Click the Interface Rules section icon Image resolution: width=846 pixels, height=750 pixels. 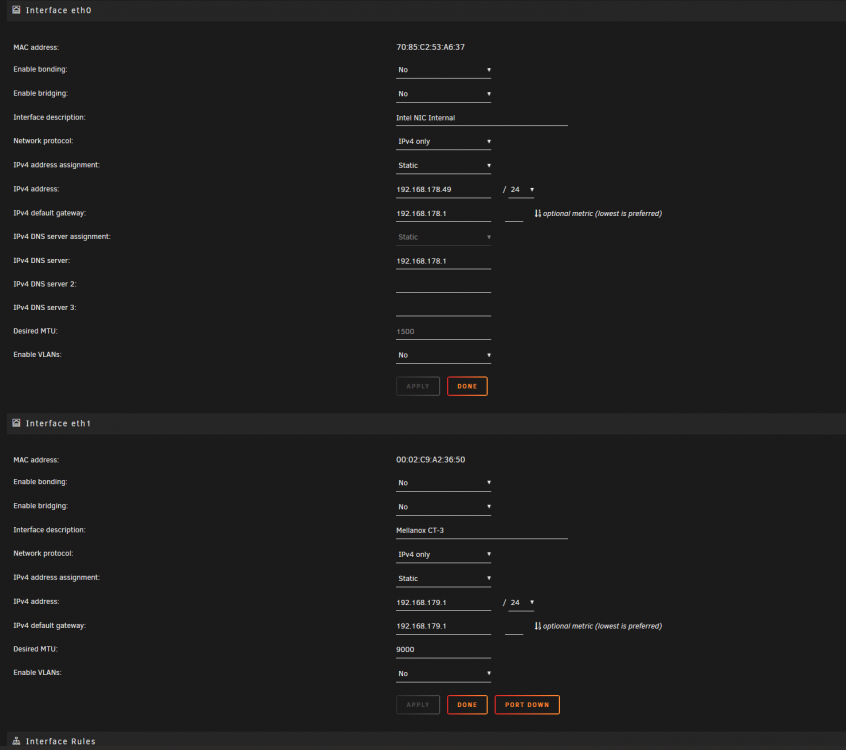(x=16, y=741)
